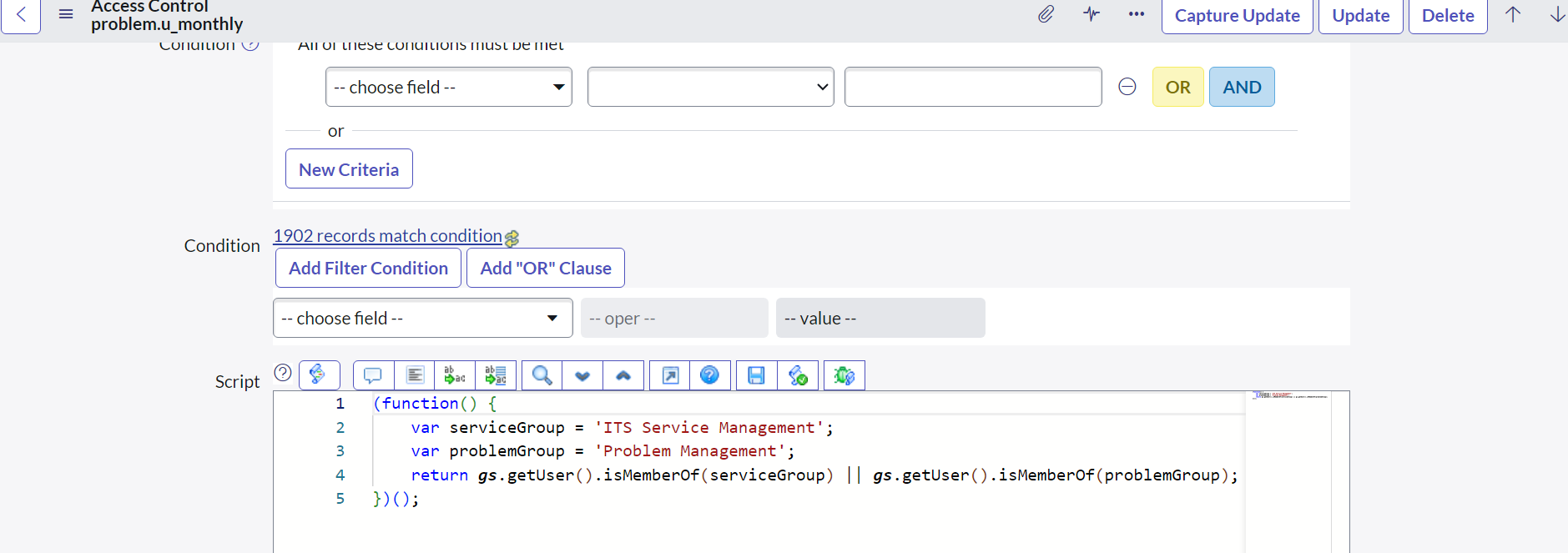The height and width of the screenshot is (553, 1568).
Task: Click 'problem.u_monthly' record title
Action: (167, 23)
